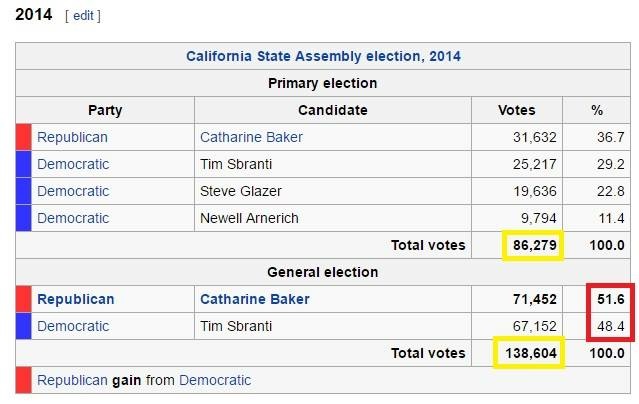Open the Republican party link in the primary election rows

72,137
